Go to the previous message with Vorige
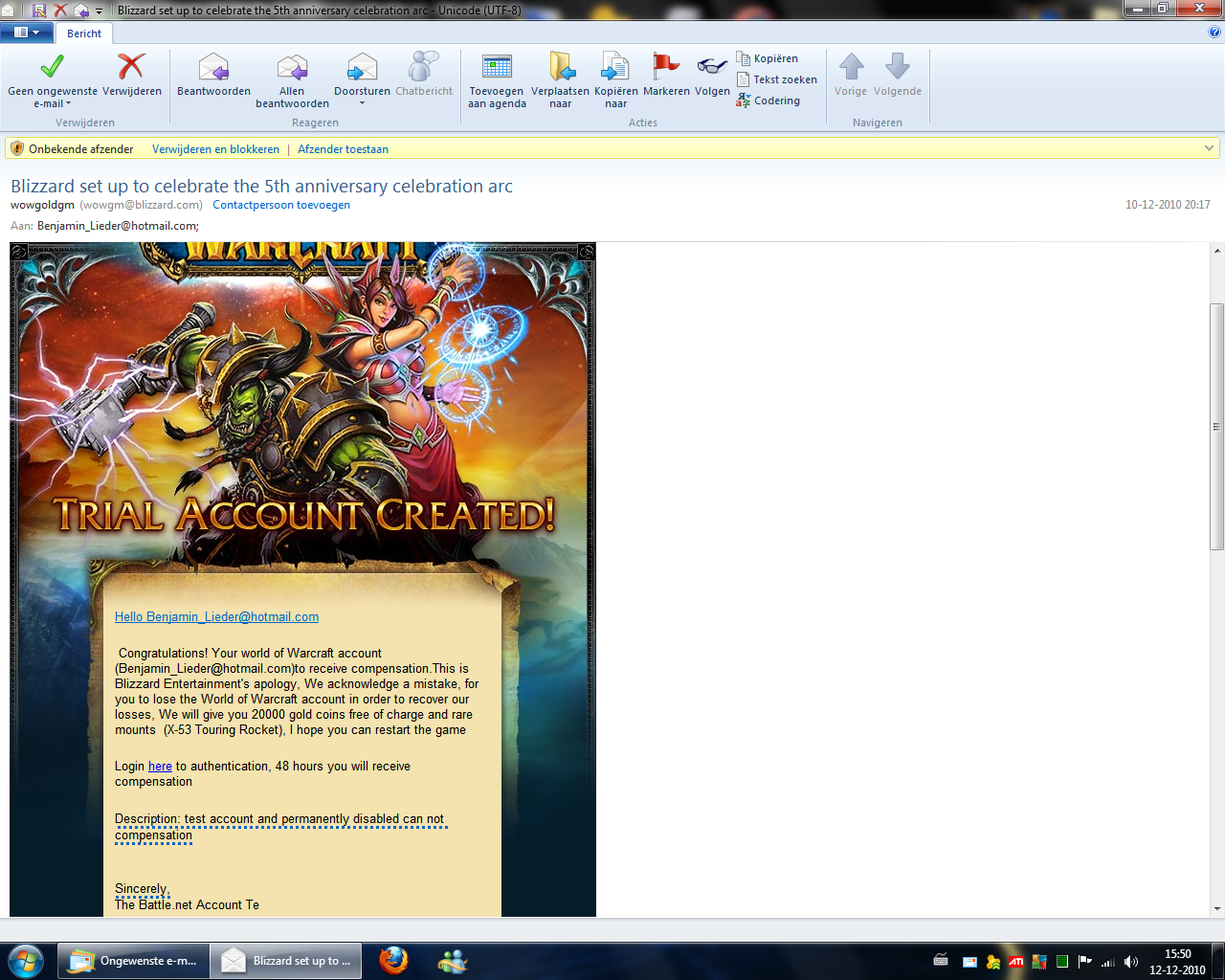Viewport: 1225px width, 980px height. (x=851, y=75)
